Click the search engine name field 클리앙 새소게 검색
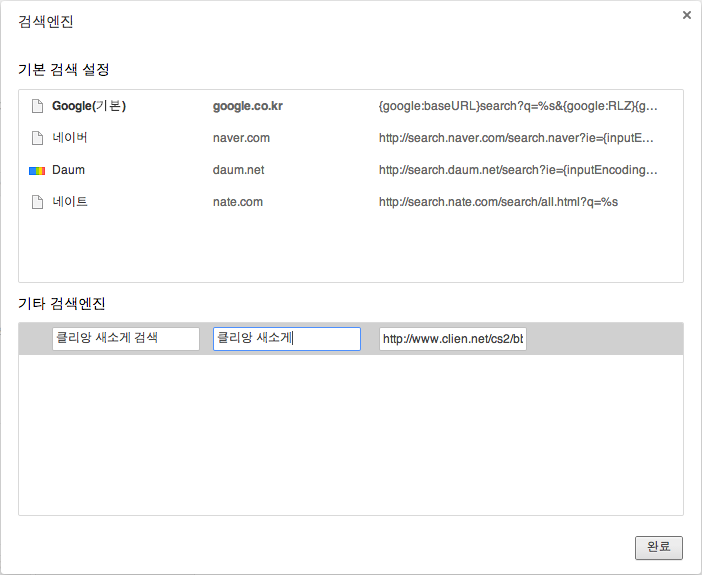The height and width of the screenshot is (575, 702). (x=126, y=339)
